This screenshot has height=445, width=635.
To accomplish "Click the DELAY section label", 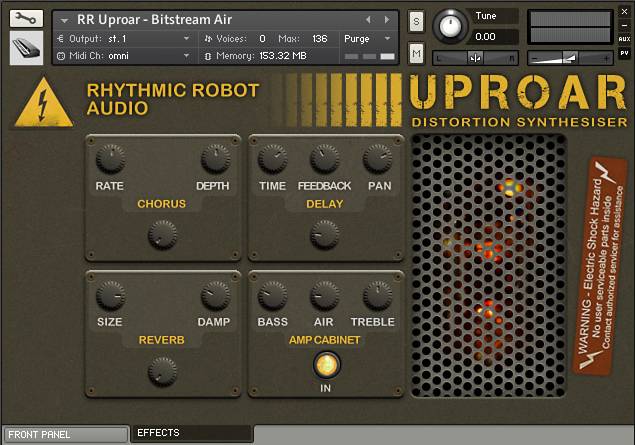I will pos(325,204).
